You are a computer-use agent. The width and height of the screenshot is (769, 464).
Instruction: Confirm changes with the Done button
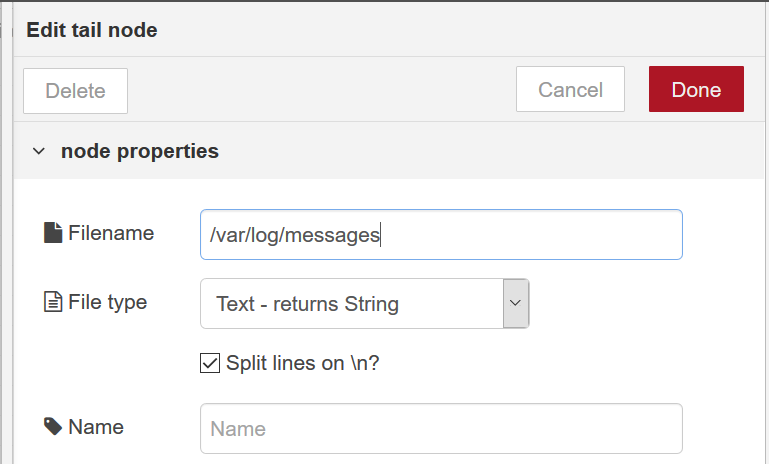tap(696, 89)
